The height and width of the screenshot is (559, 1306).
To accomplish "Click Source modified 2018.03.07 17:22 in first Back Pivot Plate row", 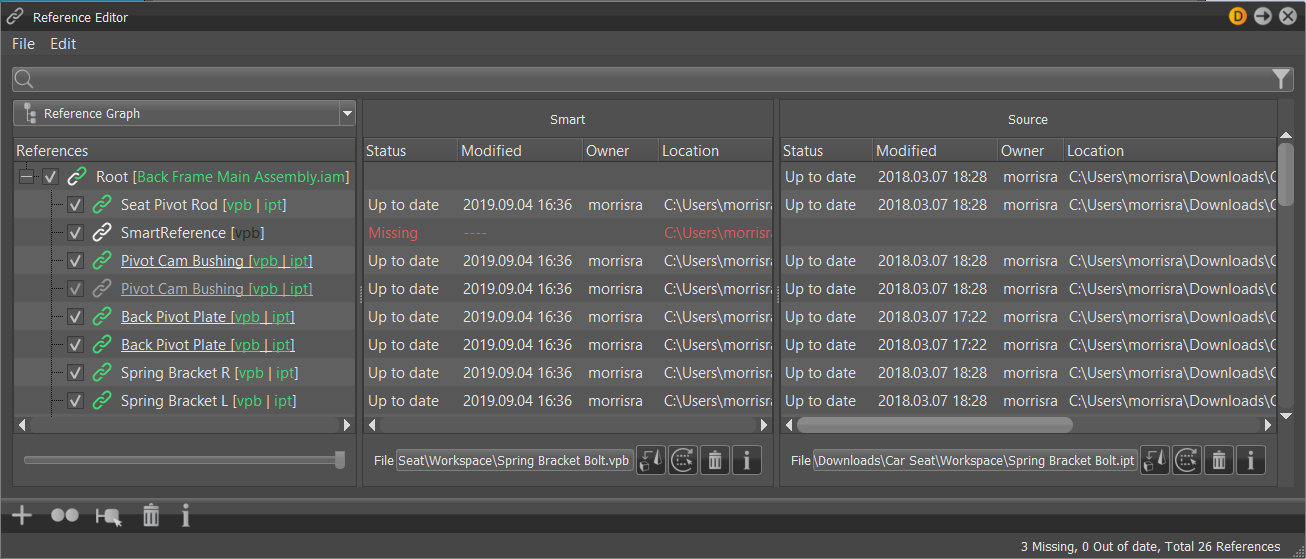I will coord(933,317).
